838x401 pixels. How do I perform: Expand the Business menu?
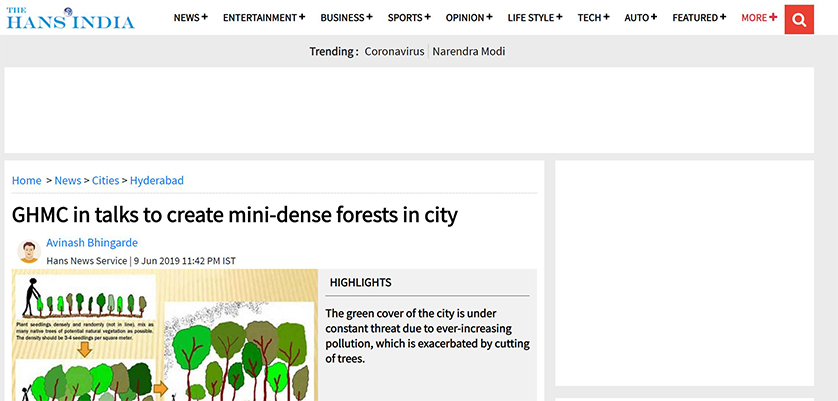tap(346, 18)
